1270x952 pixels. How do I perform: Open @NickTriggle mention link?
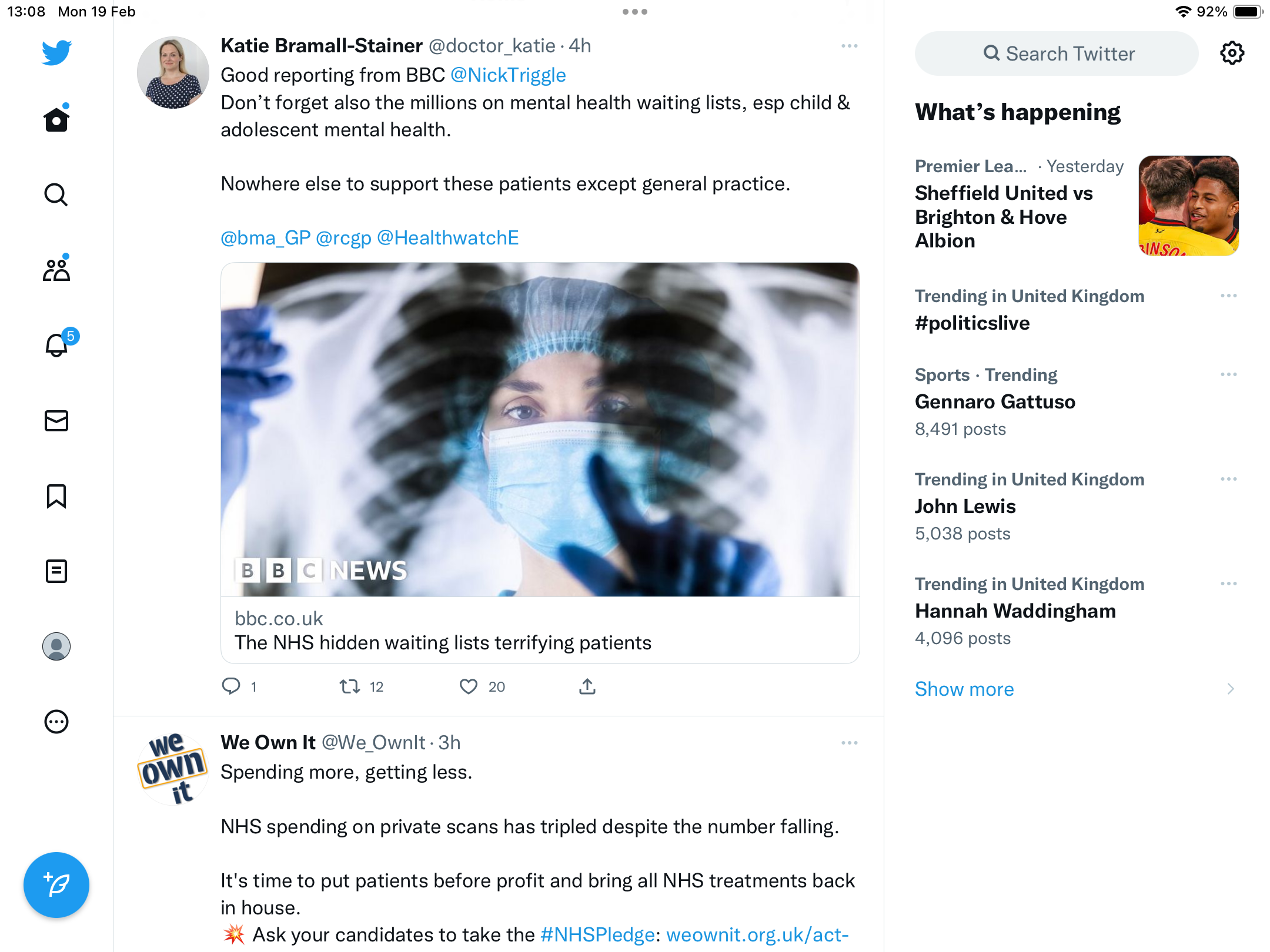508,75
